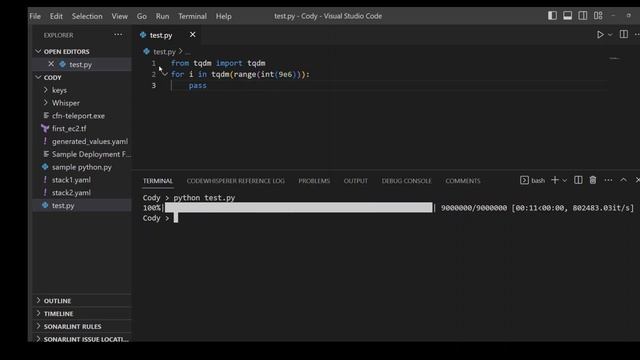
Task: Switch to Output panel tab
Action: coord(356,181)
